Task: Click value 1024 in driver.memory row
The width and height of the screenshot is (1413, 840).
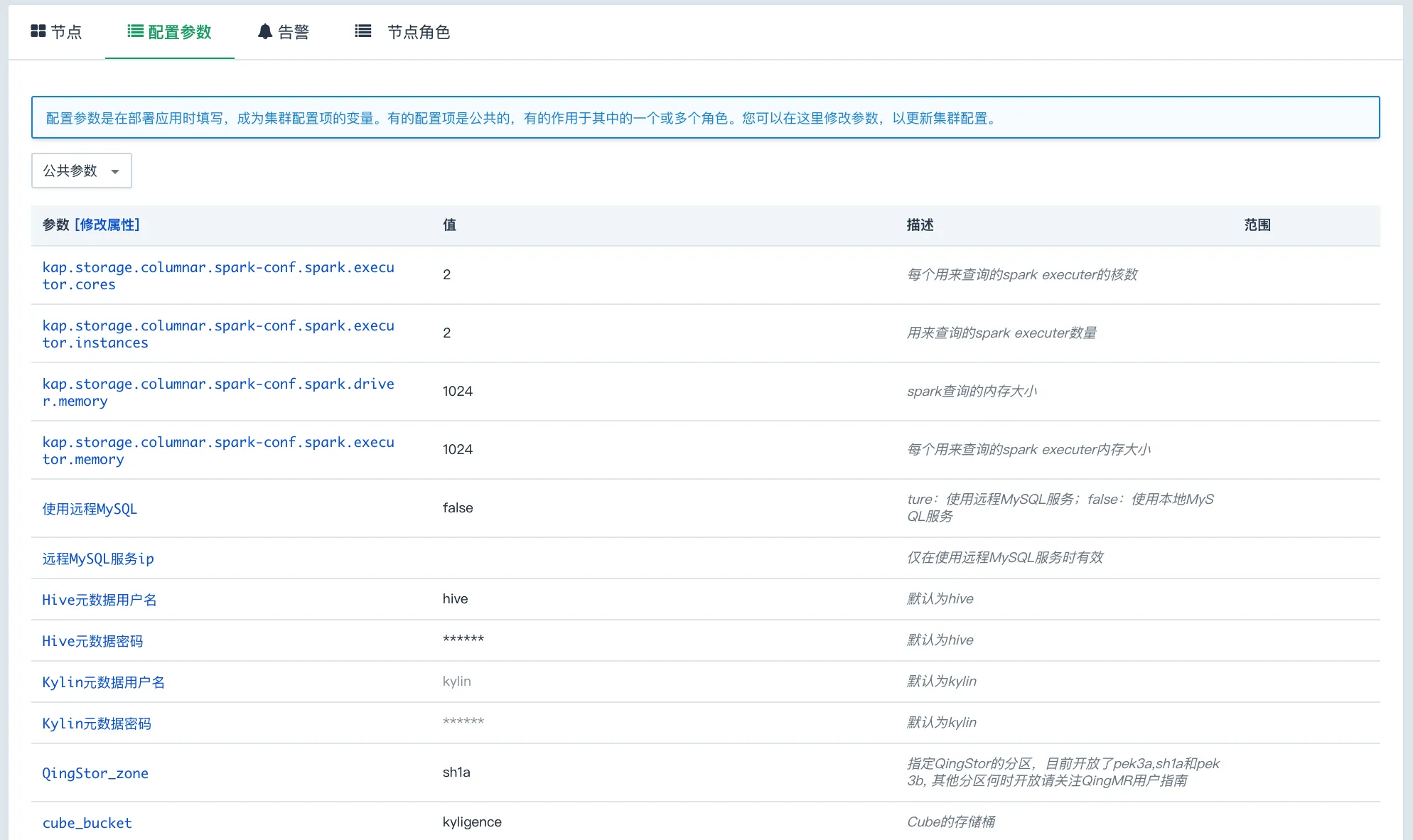Action: click(458, 391)
